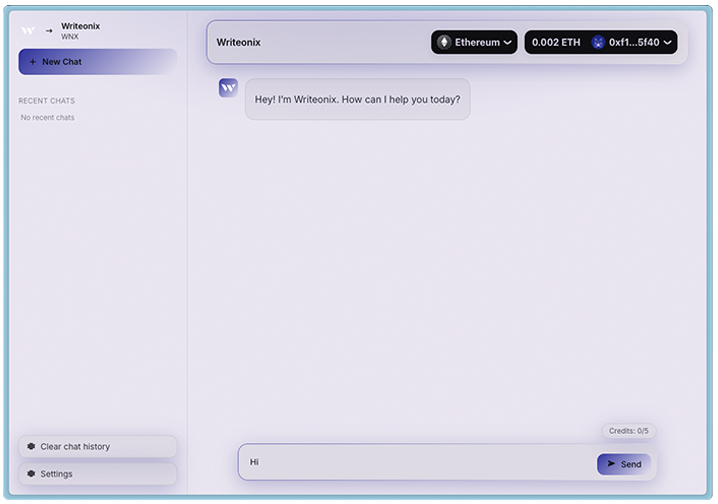Screen dimensions: 718x504
Task: Click the paper plane send icon
Action: [x=611, y=464]
